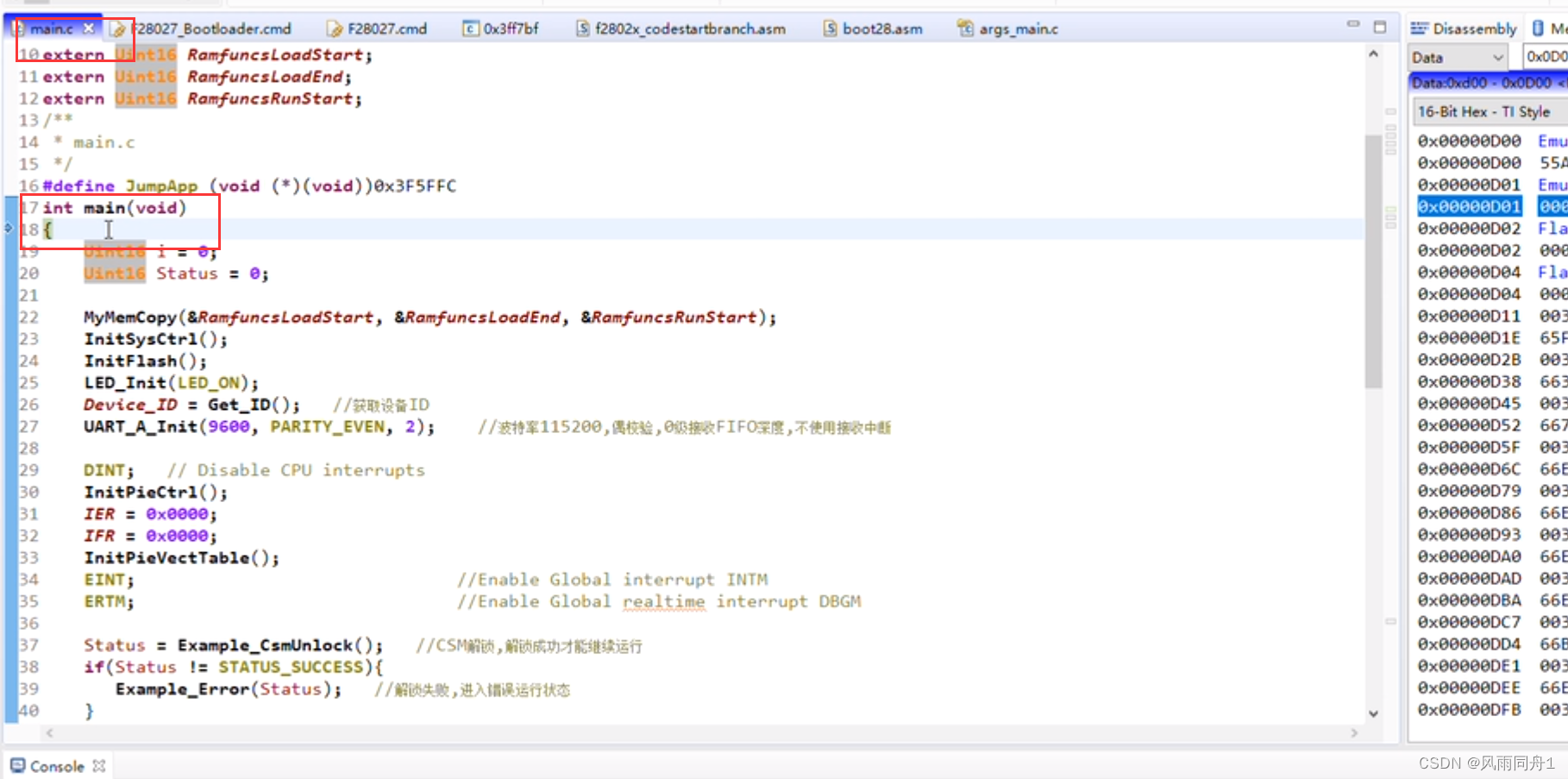Click the DINT statement

[109, 470]
